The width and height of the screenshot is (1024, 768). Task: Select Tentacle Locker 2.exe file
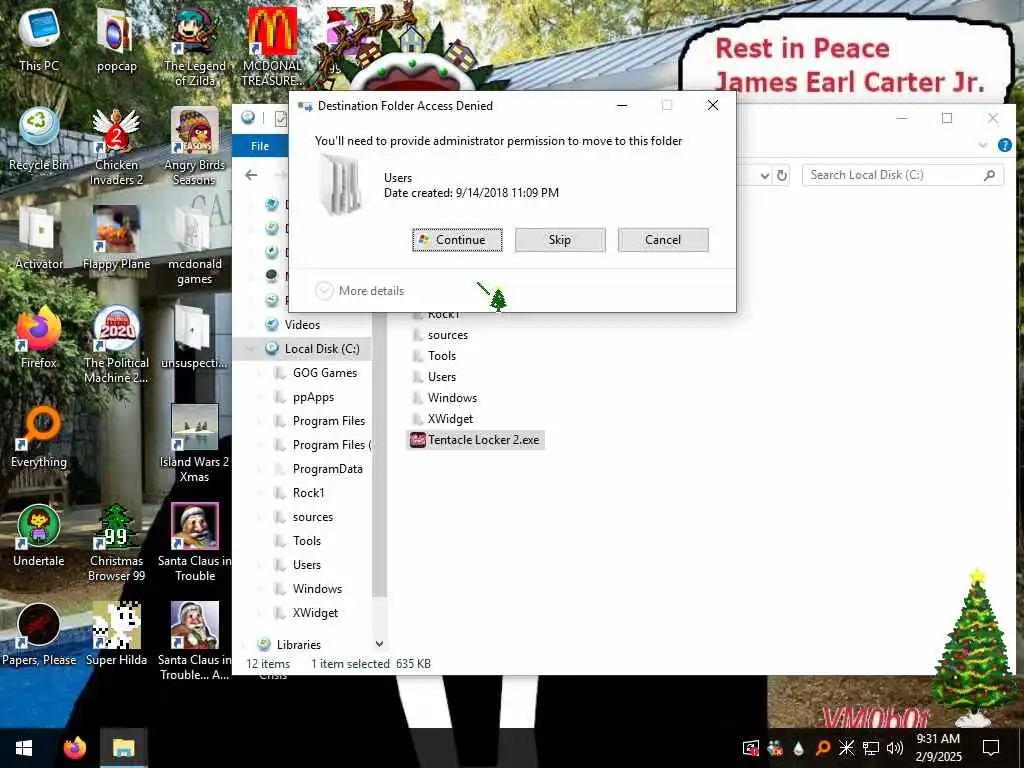coord(475,440)
